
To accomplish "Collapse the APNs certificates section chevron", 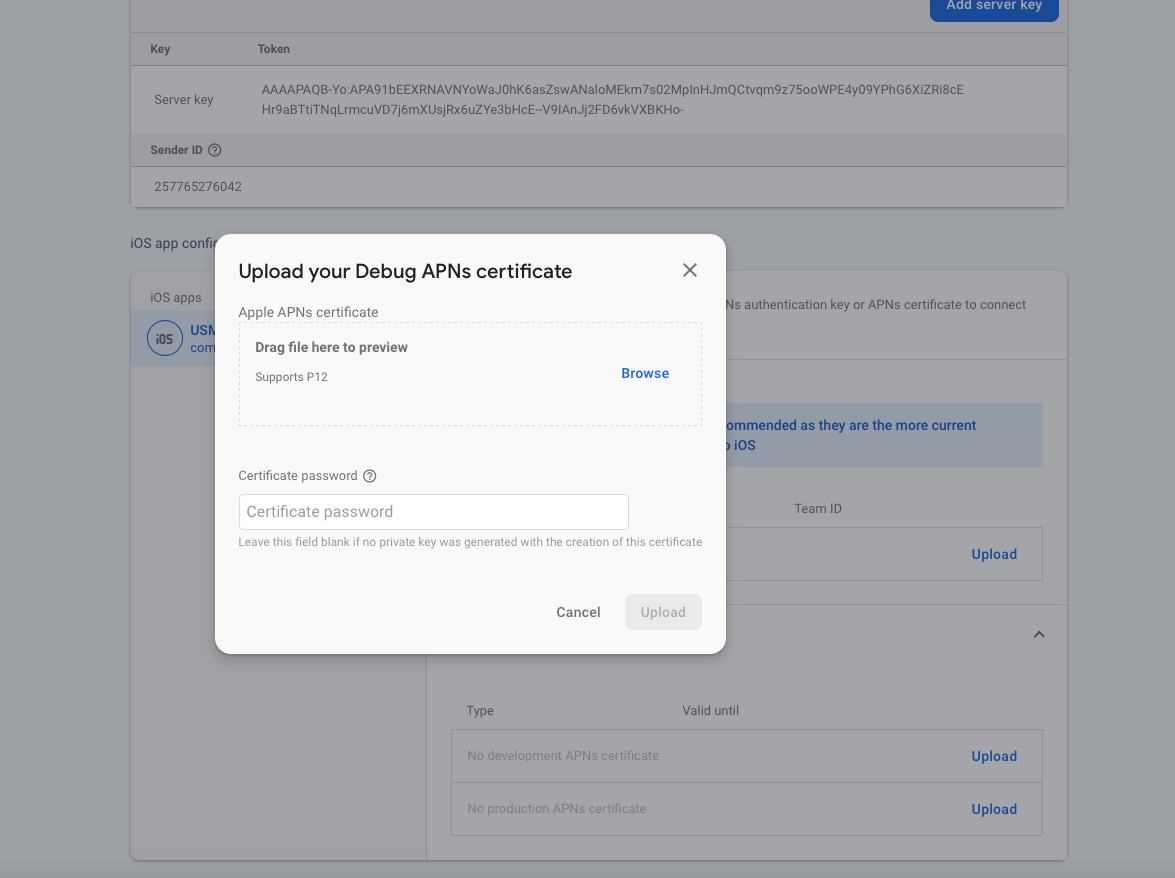I will pyautogui.click(x=1039, y=634).
